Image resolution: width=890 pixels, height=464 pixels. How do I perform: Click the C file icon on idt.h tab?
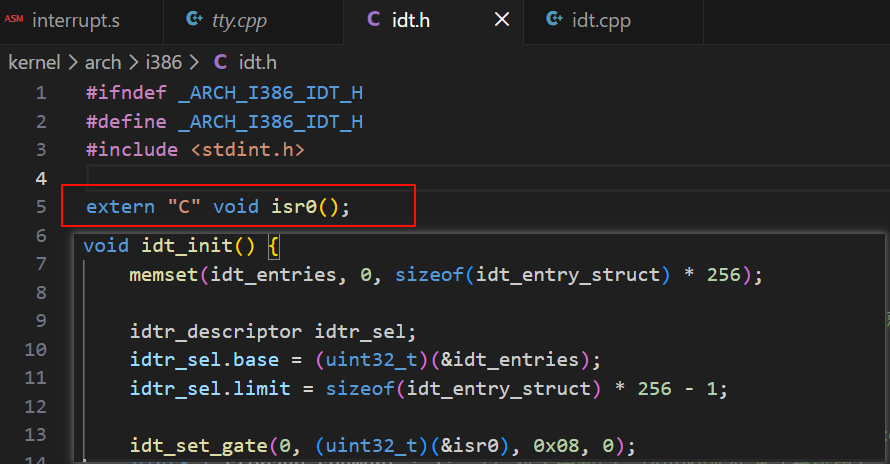[x=374, y=20]
